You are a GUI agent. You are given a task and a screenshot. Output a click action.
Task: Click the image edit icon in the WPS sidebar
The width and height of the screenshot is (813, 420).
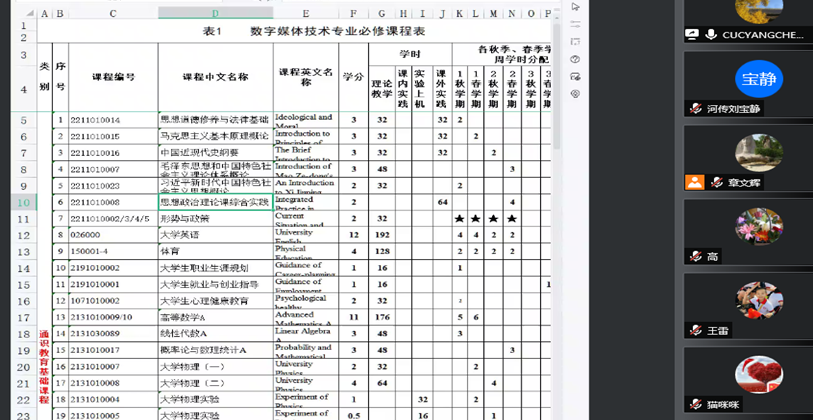[575, 76]
